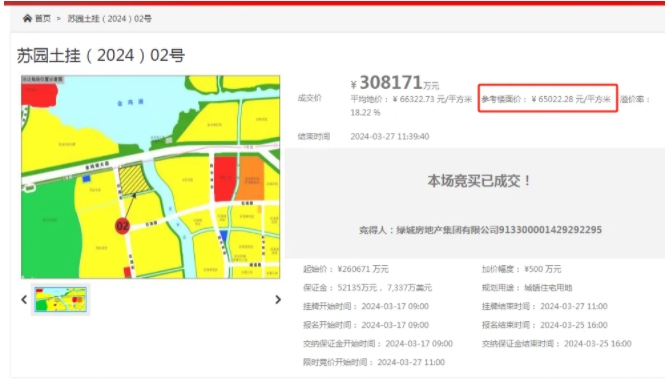Click the 308171 万元 deal price

[395, 83]
